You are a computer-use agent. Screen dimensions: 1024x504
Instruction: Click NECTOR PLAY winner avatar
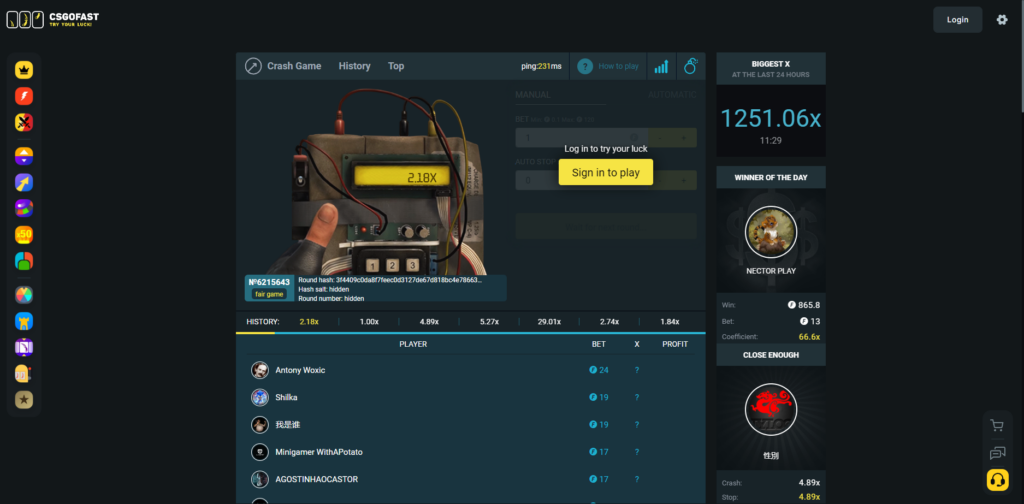771,232
